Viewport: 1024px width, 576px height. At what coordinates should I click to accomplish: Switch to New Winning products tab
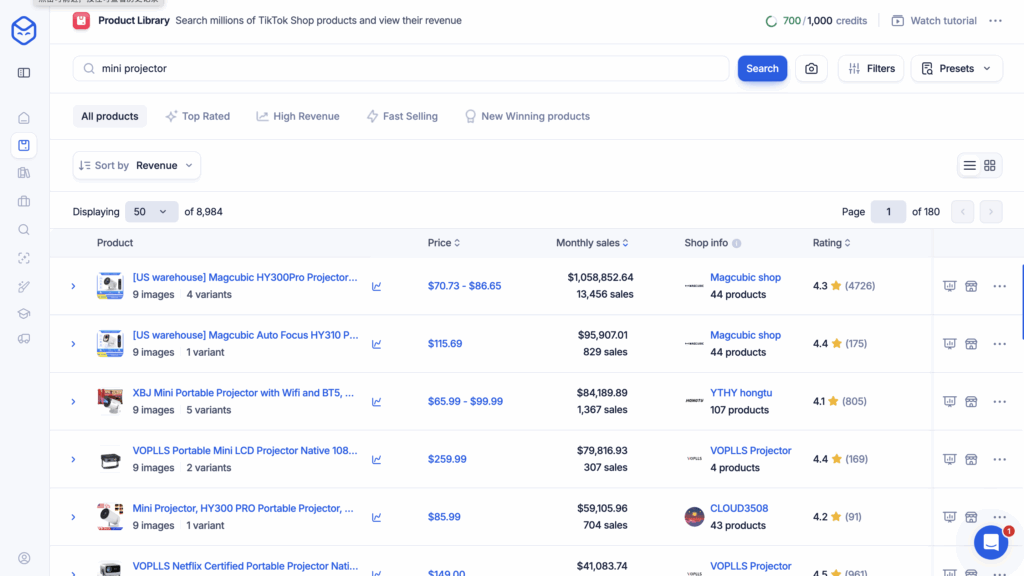click(527, 116)
